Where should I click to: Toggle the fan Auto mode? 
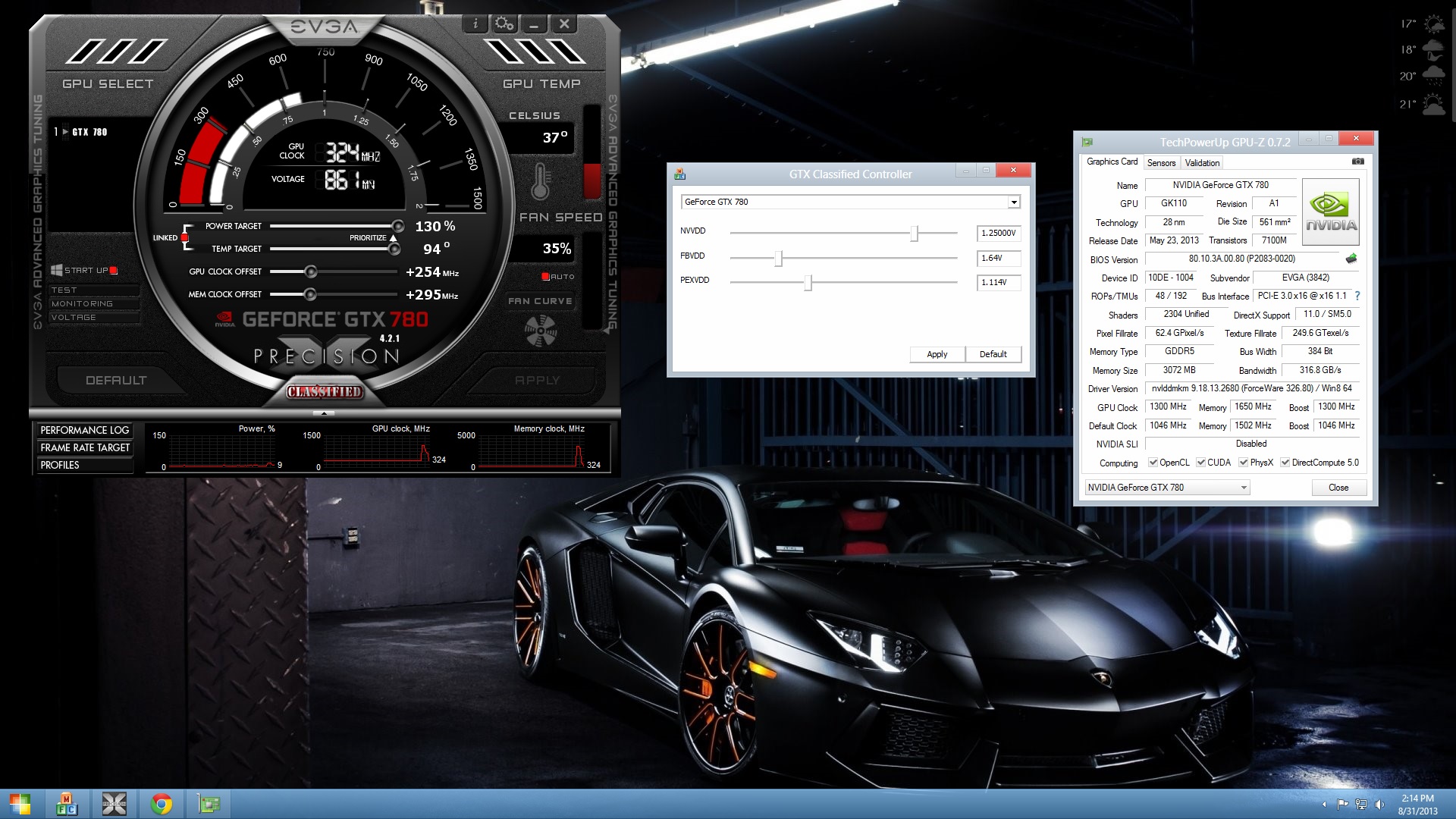(545, 277)
